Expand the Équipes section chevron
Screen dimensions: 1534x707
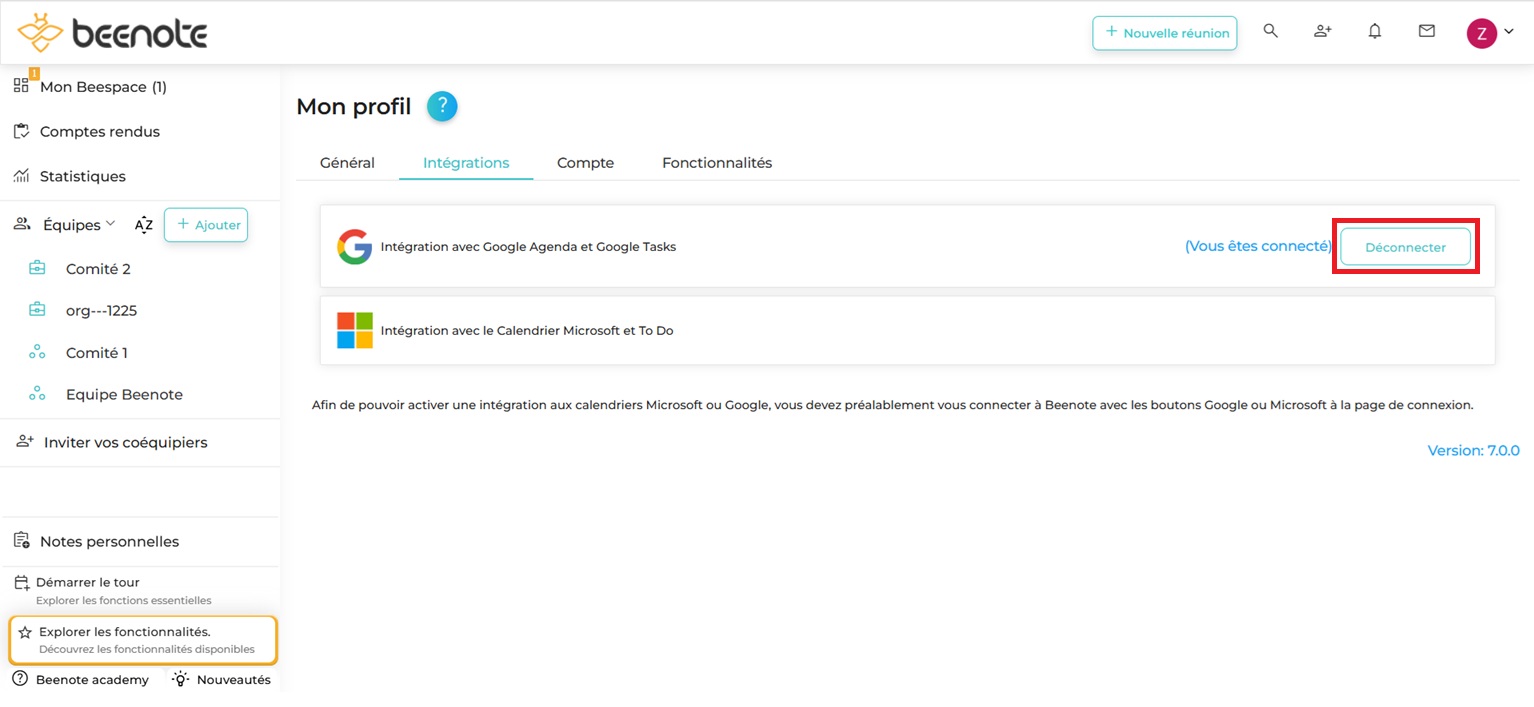click(110, 224)
